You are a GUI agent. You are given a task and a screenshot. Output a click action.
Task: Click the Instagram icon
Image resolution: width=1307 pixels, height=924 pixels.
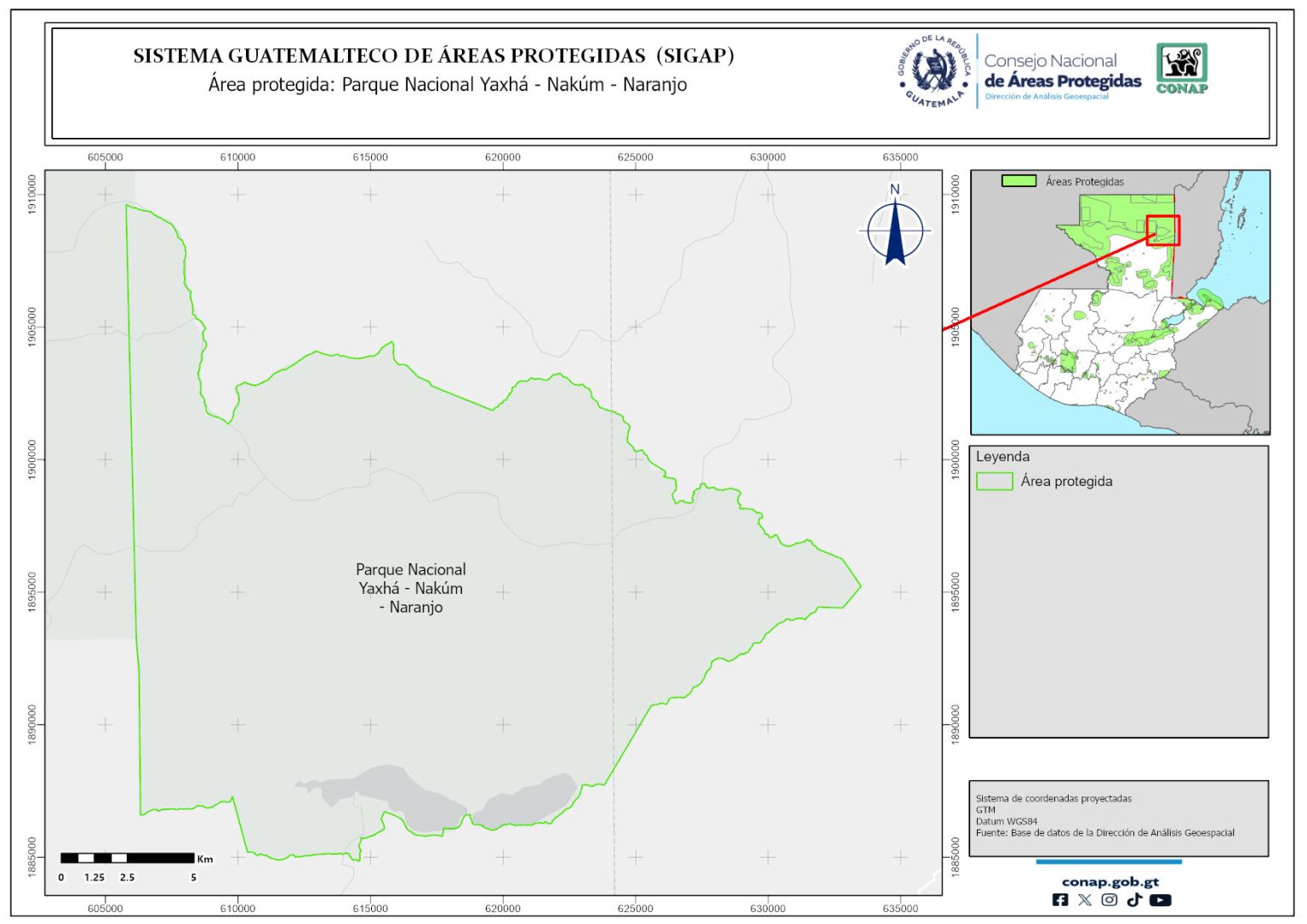tap(1110, 900)
